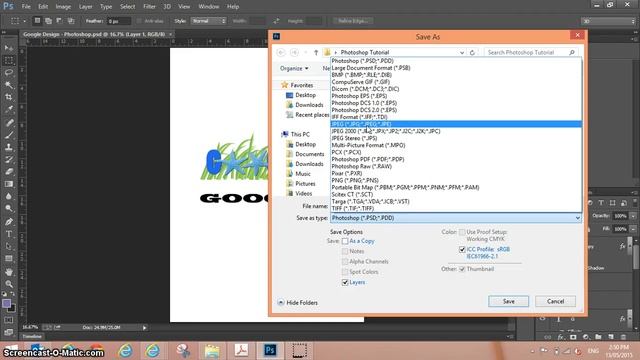Select the Zoom tool
640x360 pixels.
point(9,284)
